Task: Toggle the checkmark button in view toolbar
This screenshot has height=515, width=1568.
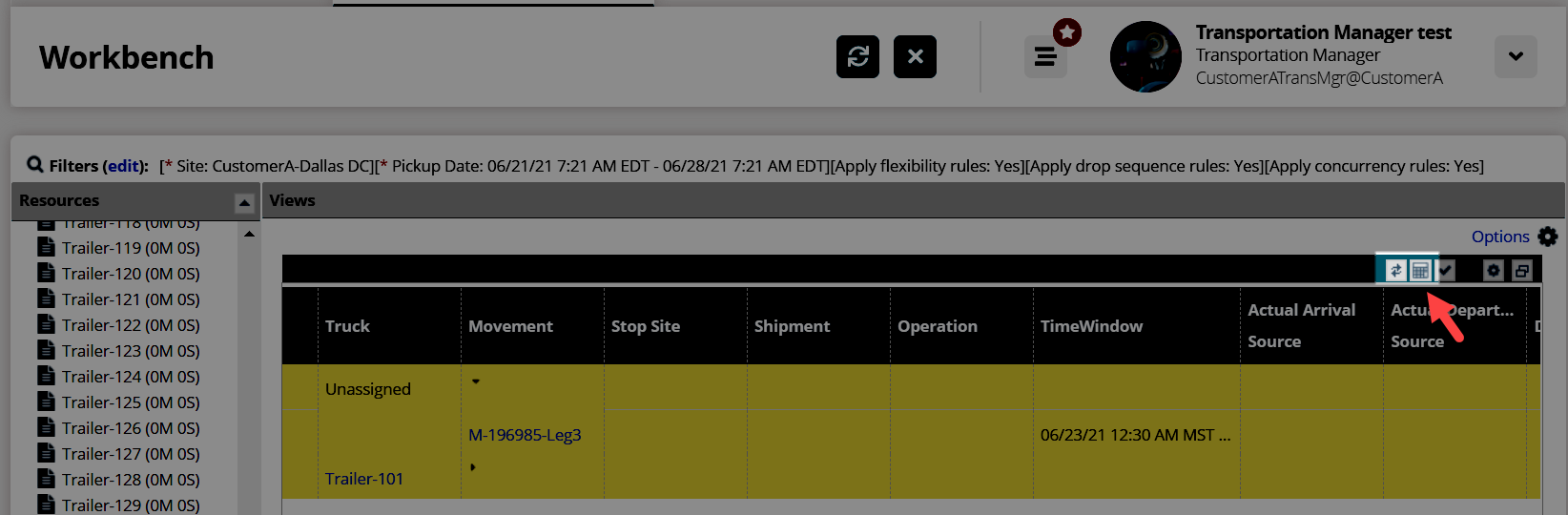Action: coord(1446,271)
